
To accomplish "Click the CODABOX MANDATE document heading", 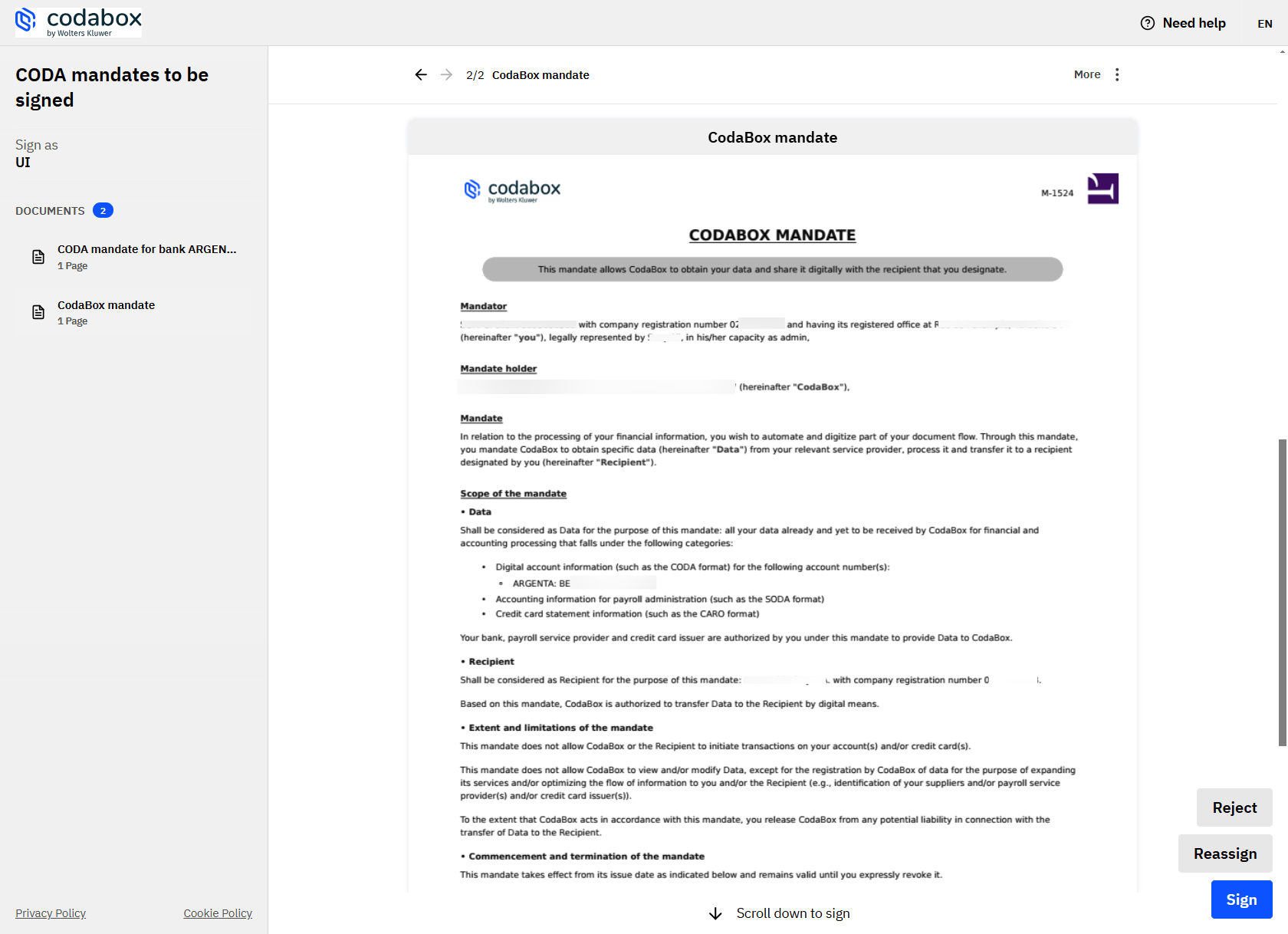I will (x=772, y=235).
